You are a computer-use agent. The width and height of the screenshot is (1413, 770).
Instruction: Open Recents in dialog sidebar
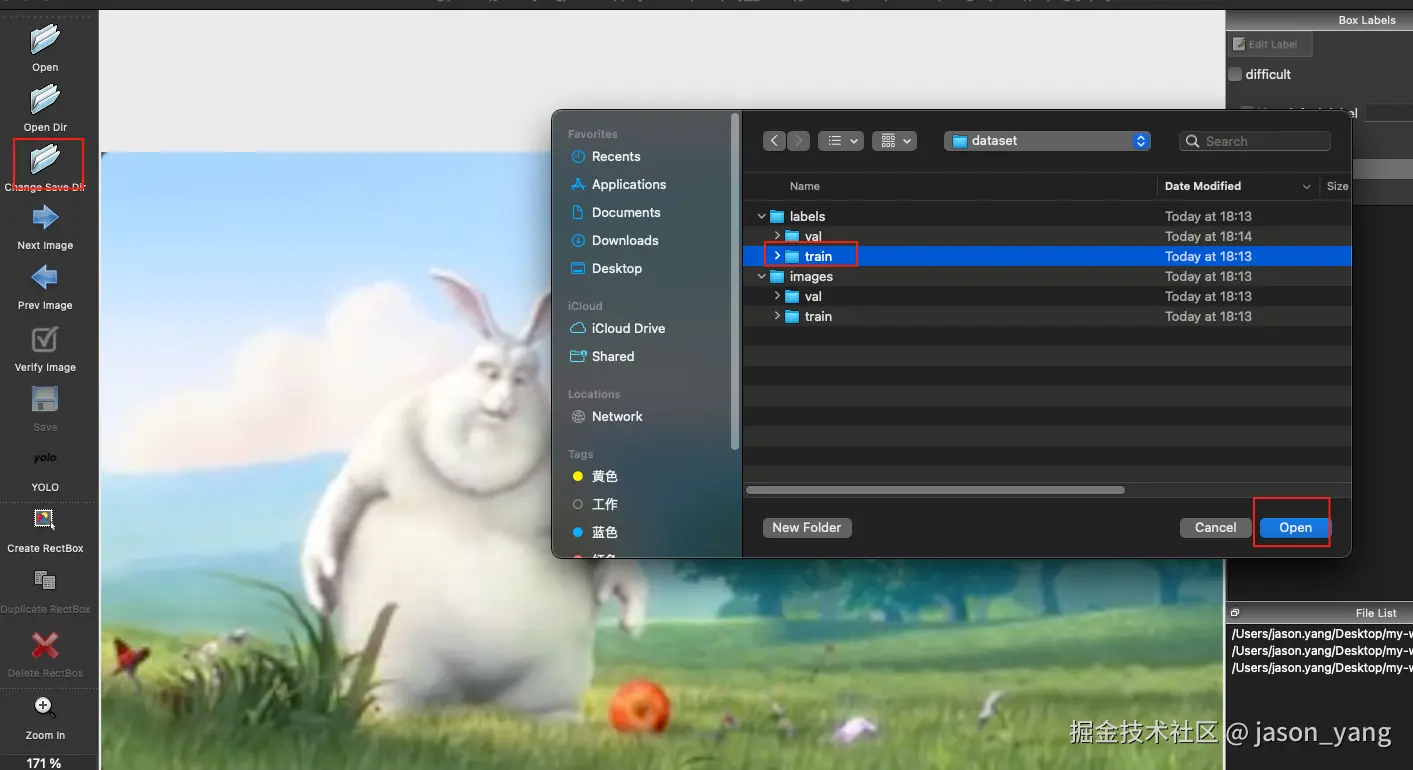click(x=616, y=157)
